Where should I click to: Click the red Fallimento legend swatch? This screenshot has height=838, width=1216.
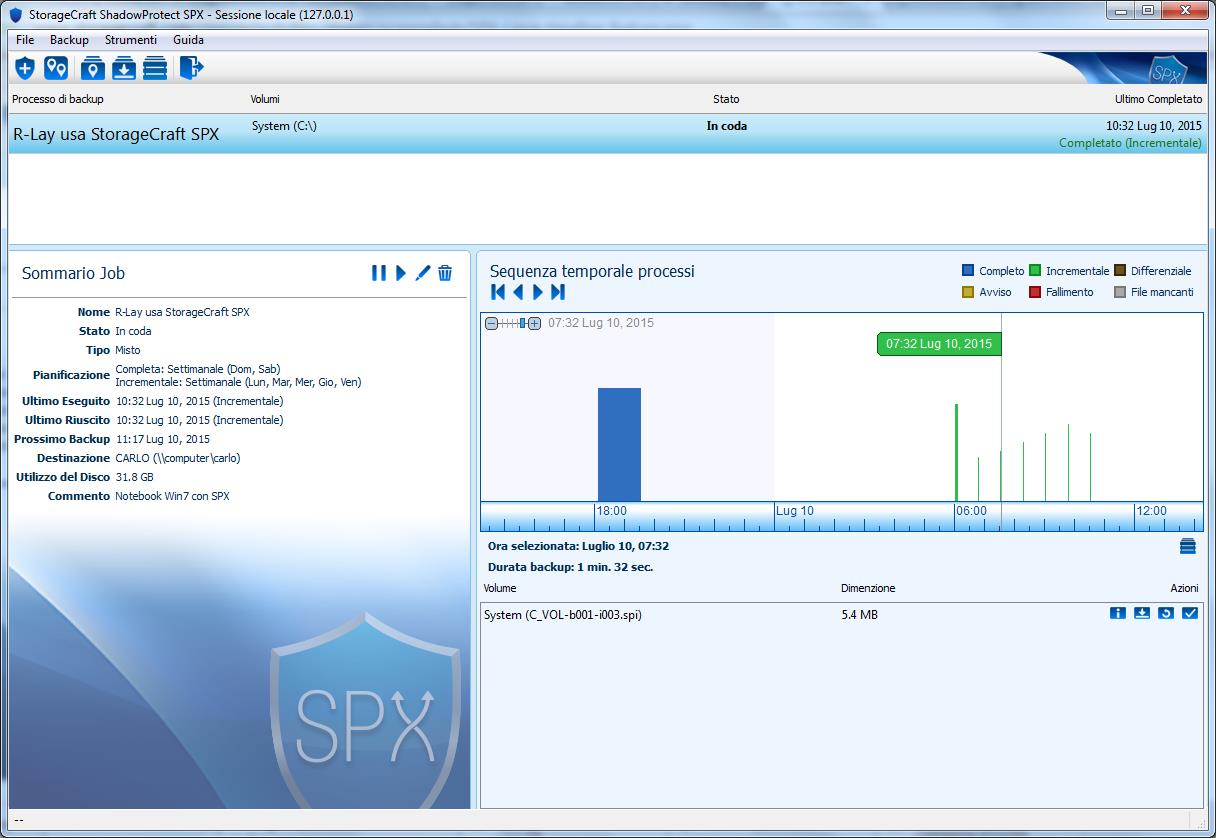1035,292
